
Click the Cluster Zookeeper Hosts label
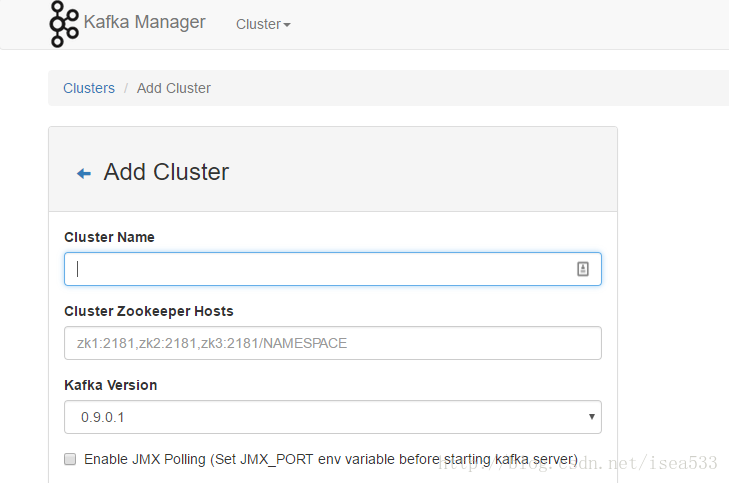tap(149, 311)
